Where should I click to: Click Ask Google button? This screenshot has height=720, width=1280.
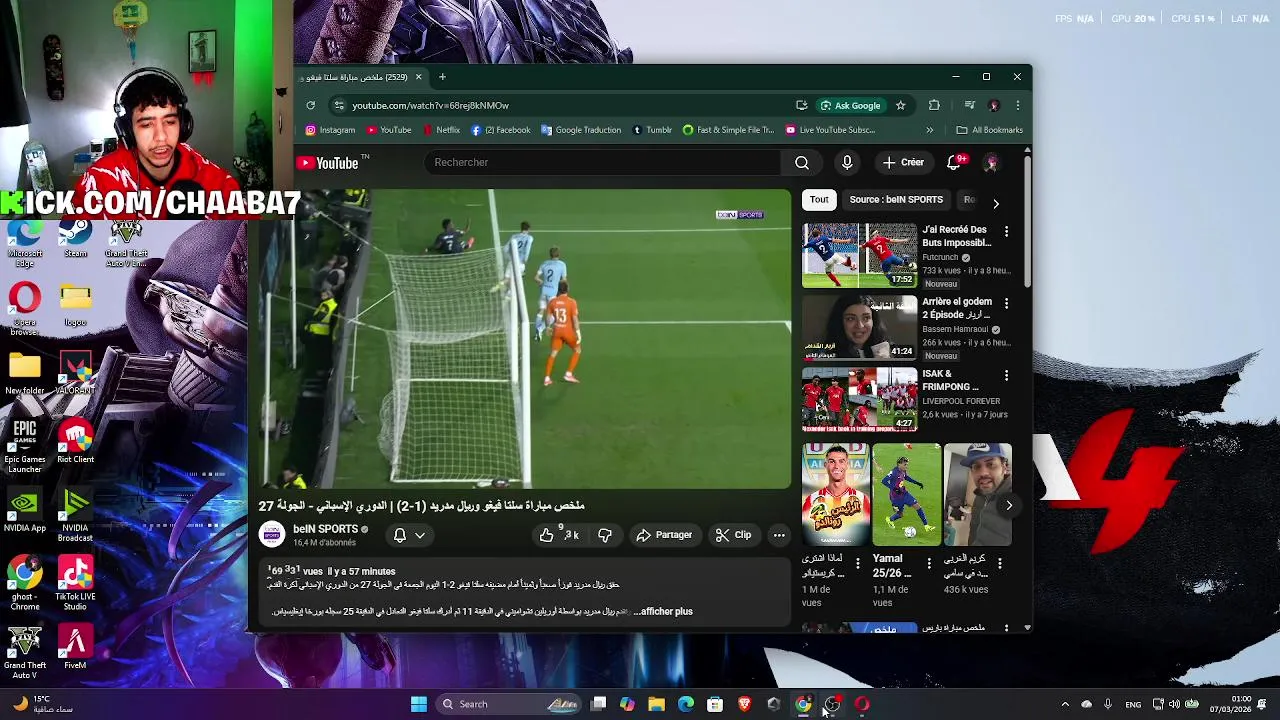[x=851, y=105]
